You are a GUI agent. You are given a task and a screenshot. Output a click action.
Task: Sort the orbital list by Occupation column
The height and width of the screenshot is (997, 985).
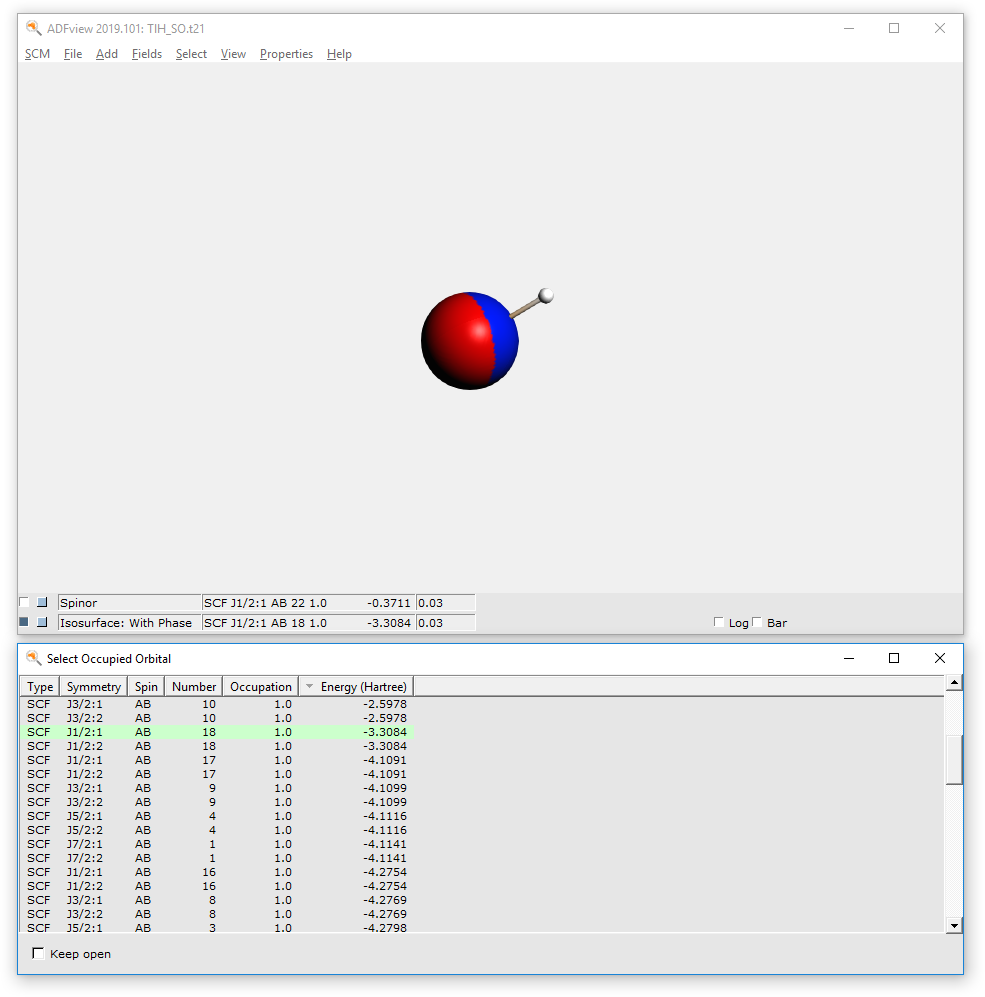tap(260, 687)
